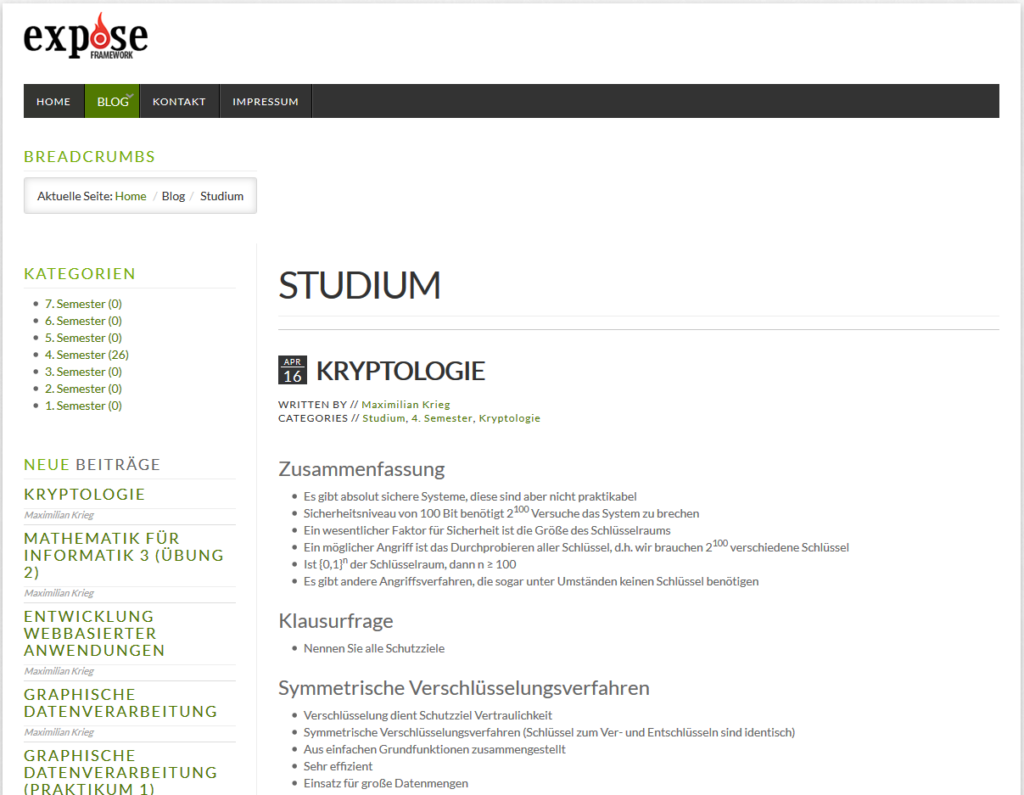Go to the Impressum page
The width and height of the screenshot is (1024, 795).
[265, 102]
